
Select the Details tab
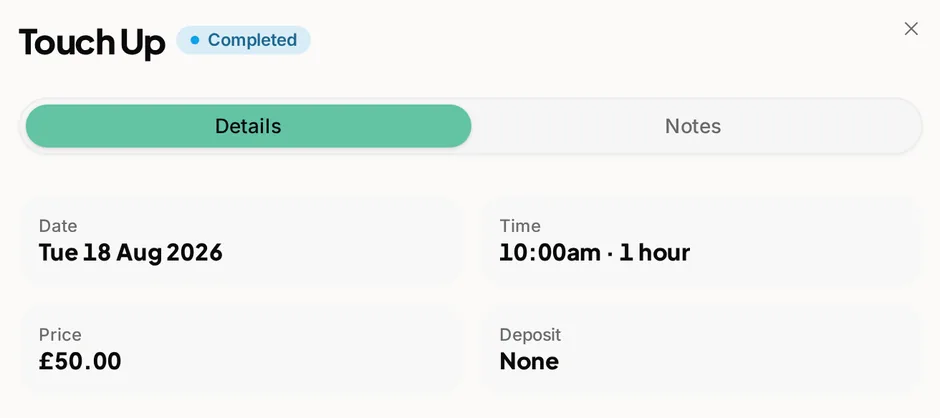coord(248,126)
